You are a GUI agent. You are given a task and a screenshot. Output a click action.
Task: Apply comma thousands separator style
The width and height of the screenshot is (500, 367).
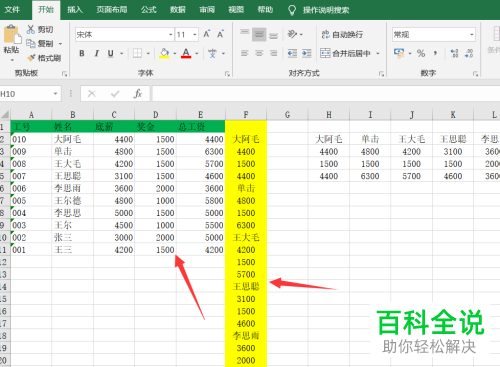click(436, 53)
